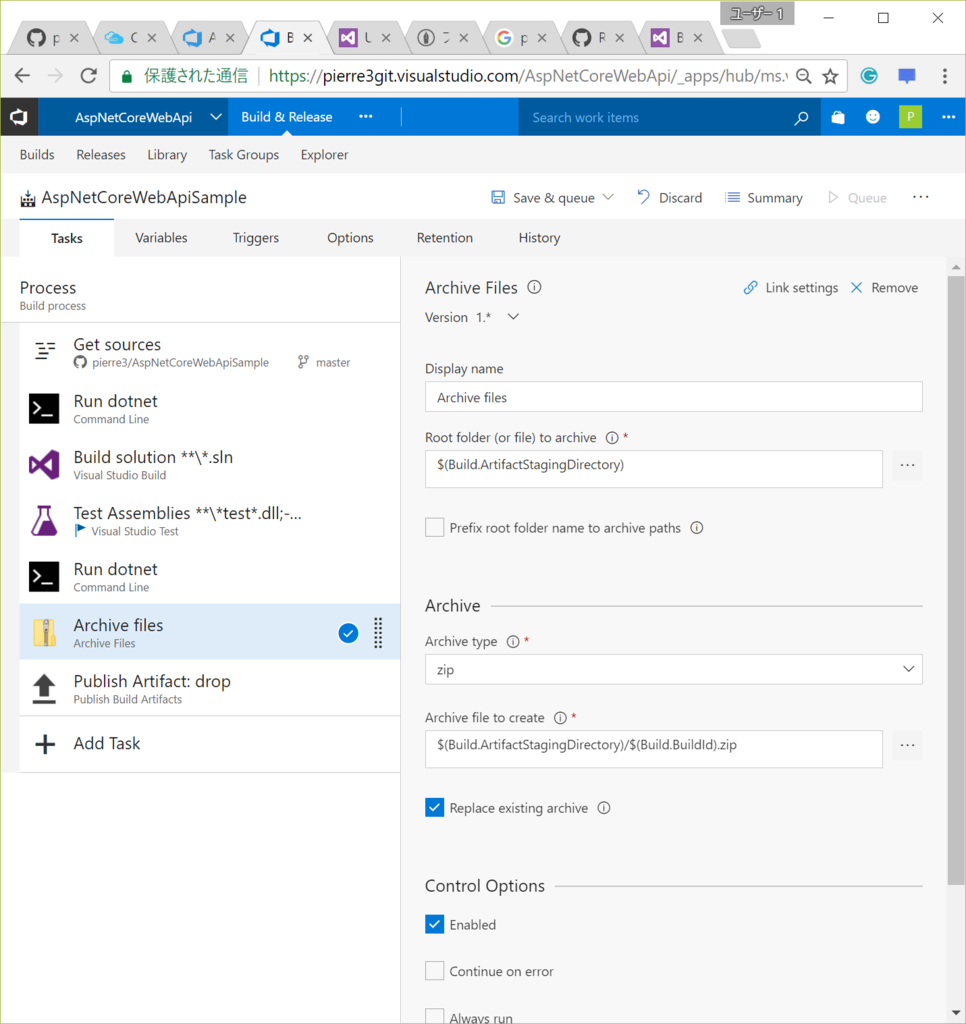Uncheck Replace existing archive
Image resolution: width=966 pixels, height=1024 pixels.
pos(434,807)
